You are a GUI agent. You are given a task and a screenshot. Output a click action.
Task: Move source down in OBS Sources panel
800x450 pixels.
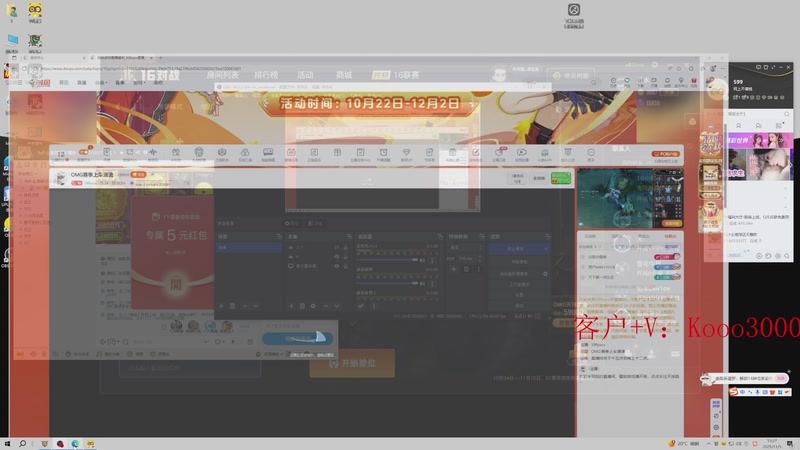[337, 306]
